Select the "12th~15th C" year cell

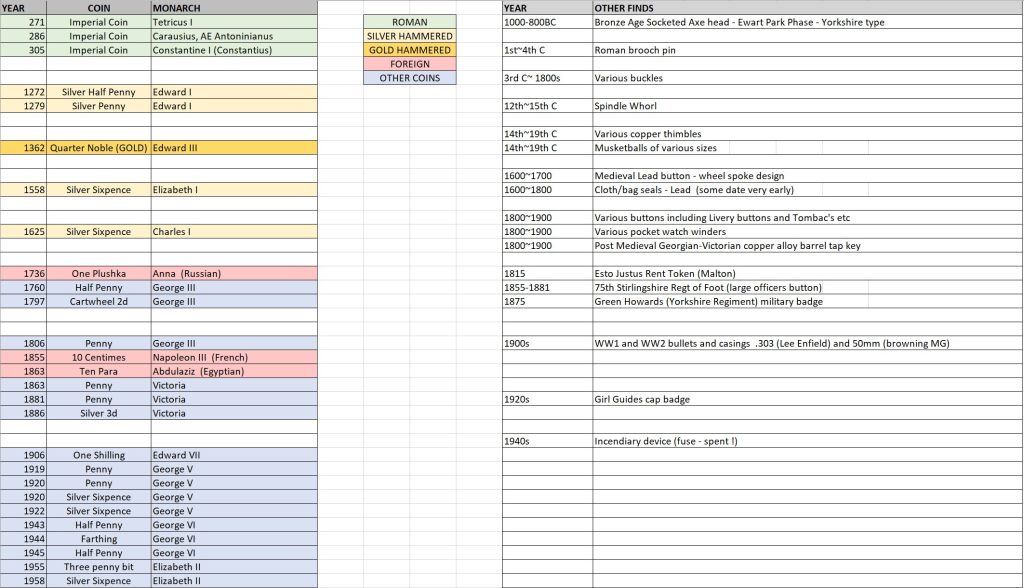pyautogui.click(x=547, y=106)
